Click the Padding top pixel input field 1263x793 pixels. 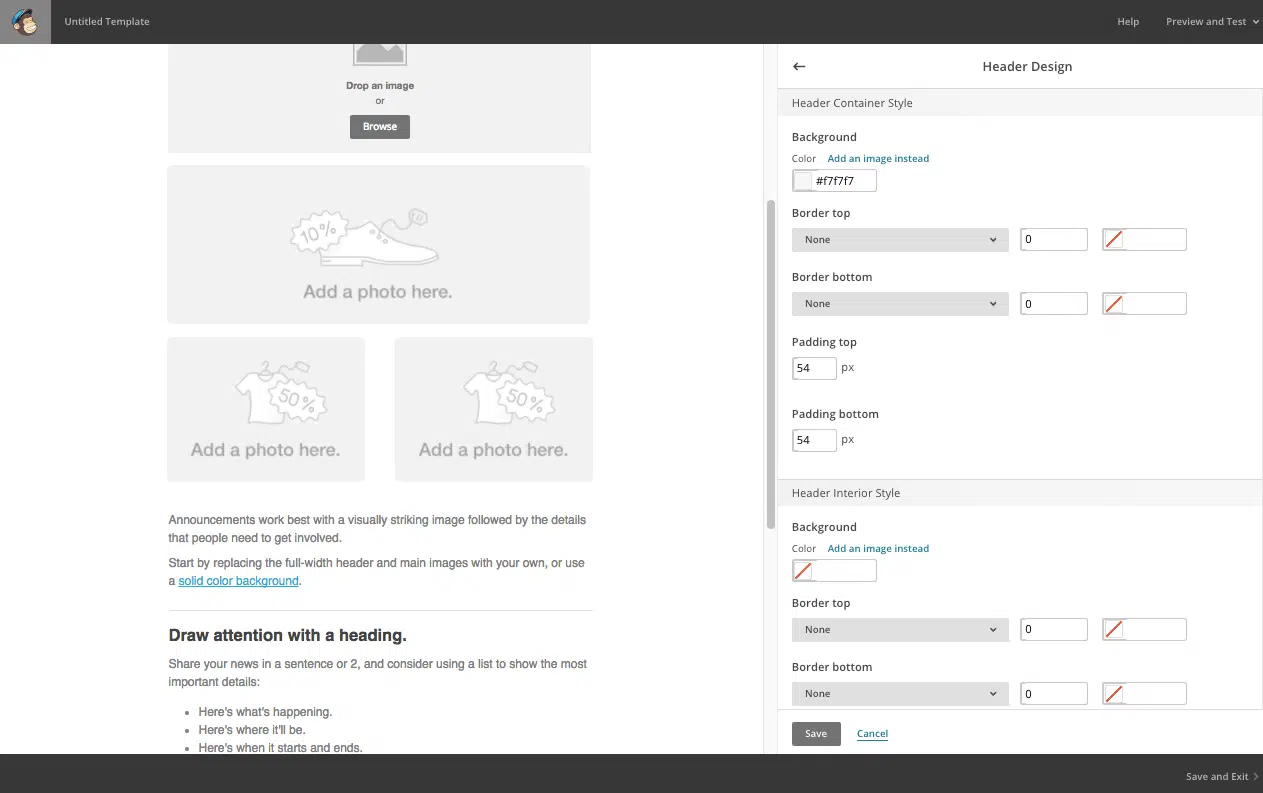(814, 368)
